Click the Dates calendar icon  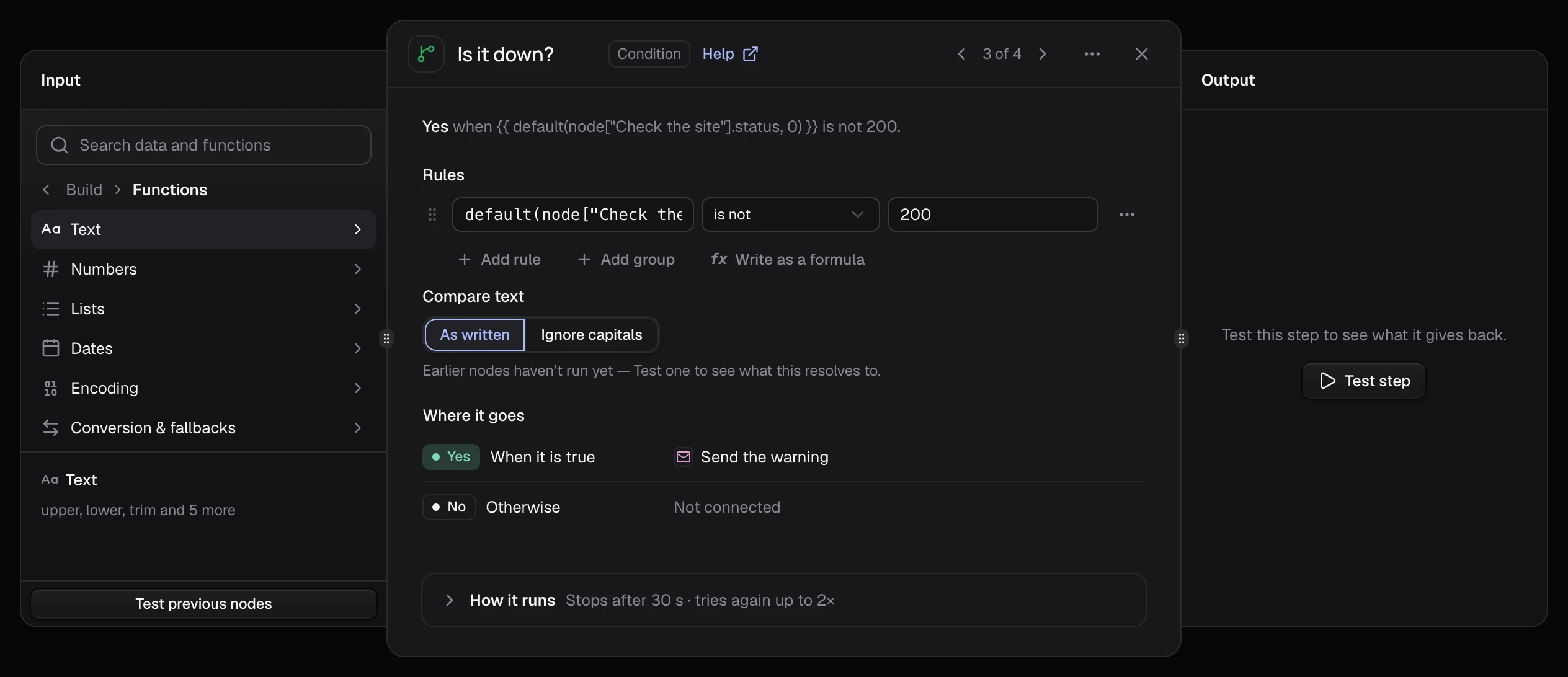[51, 348]
